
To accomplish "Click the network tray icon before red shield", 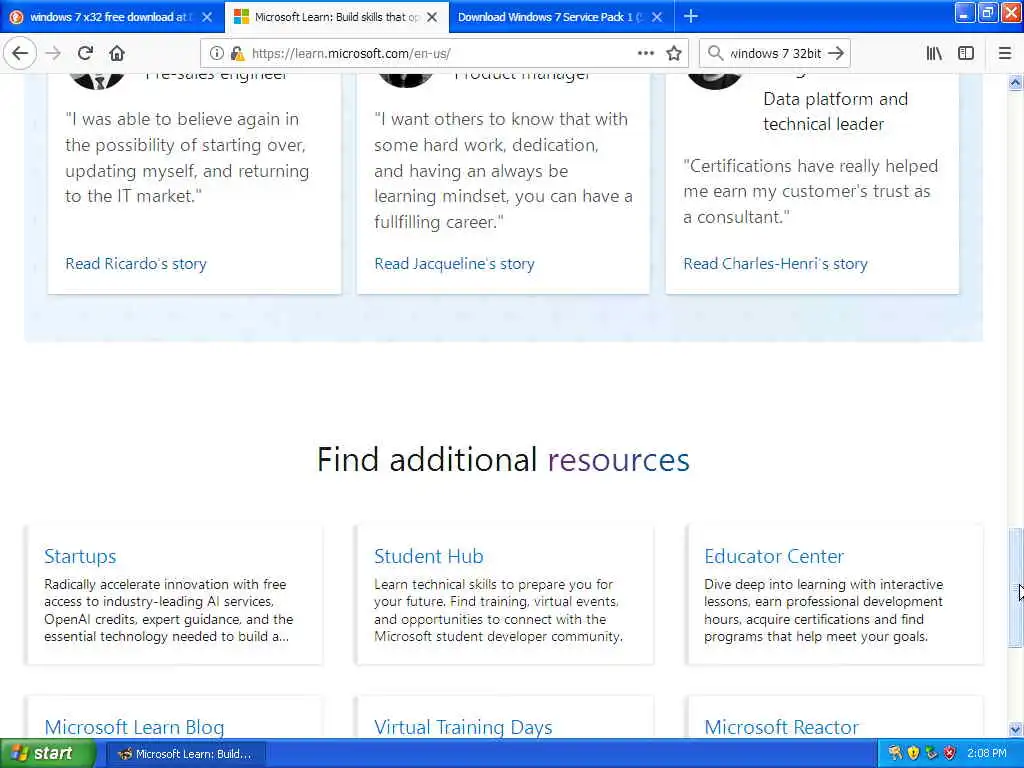I will pyautogui.click(x=931, y=754).
